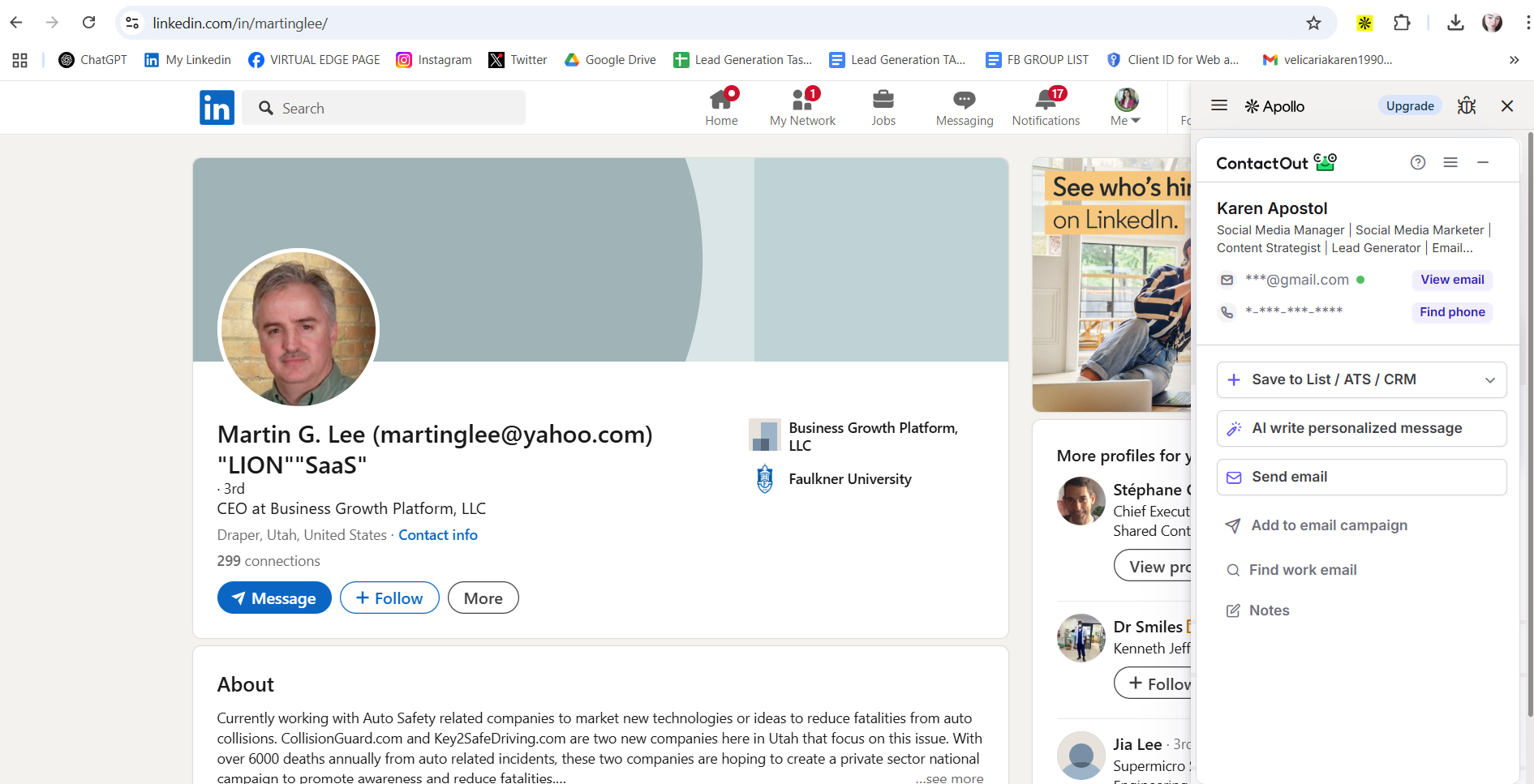Click the browser address bar URL
This screenshot has height=784, width=1534.
tap(240, 24)
